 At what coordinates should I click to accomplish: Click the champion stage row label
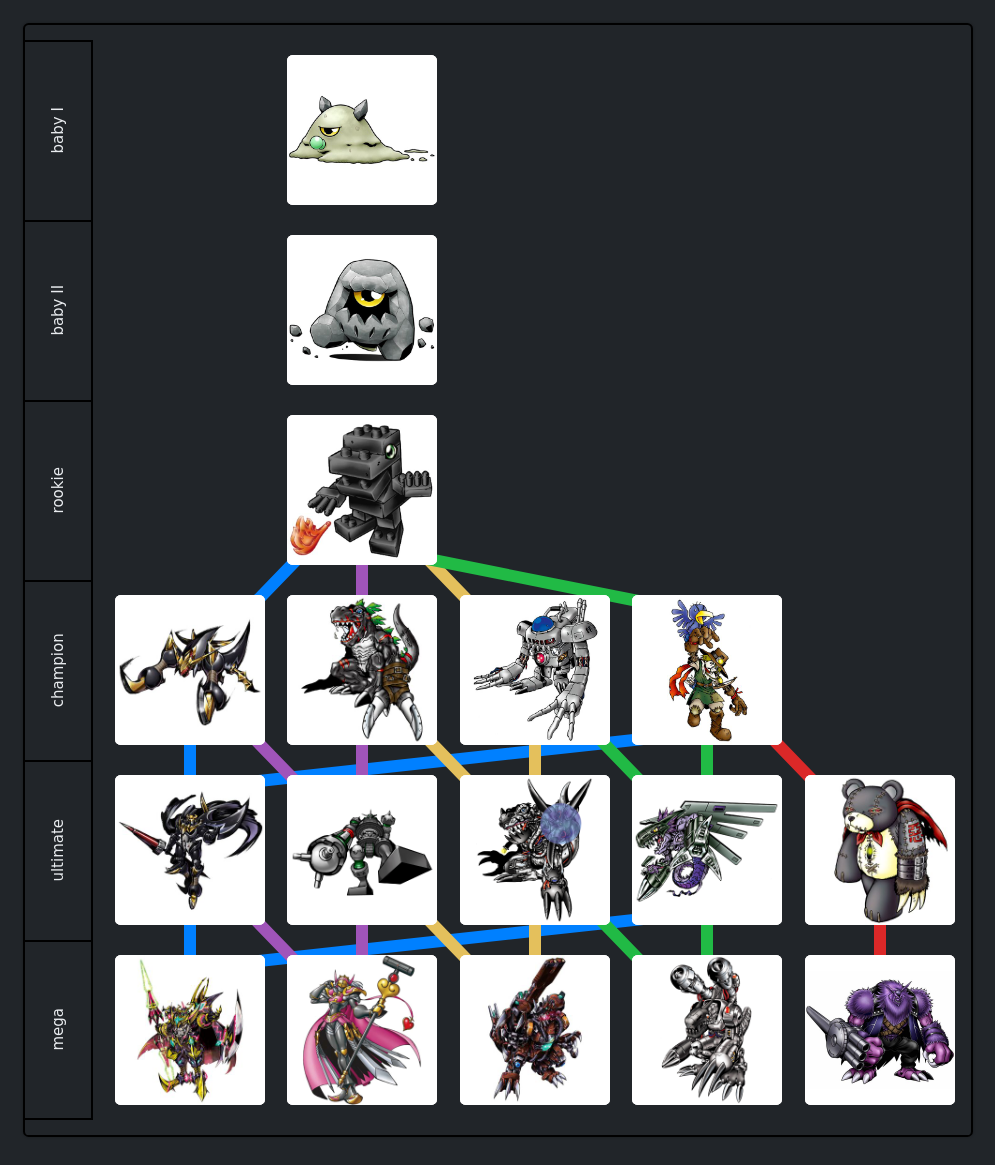pyautogui.click(x=58, y=670)
